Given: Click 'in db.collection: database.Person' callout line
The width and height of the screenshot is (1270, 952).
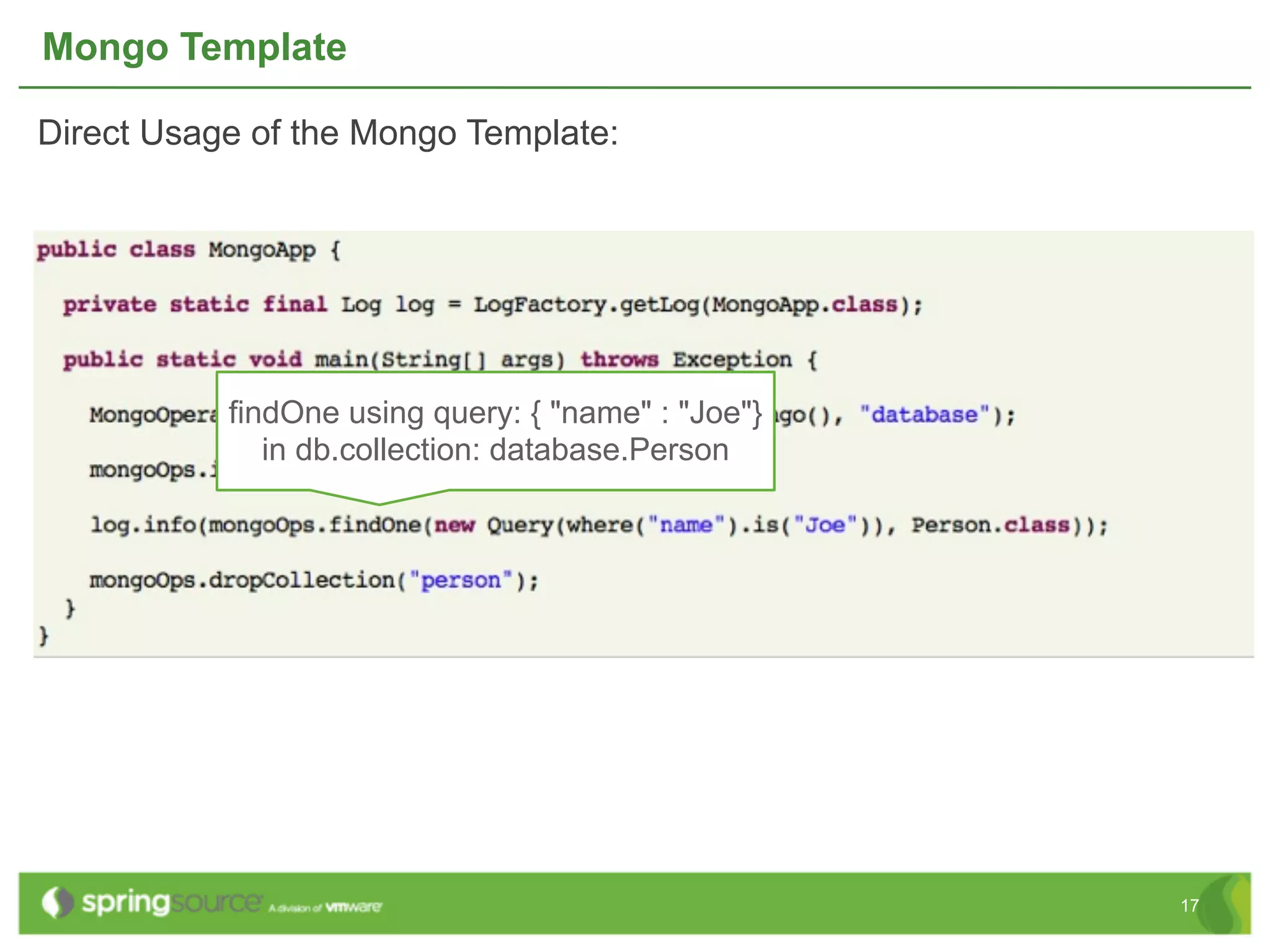Looking at the screenshot, I should tap(495, 450).
